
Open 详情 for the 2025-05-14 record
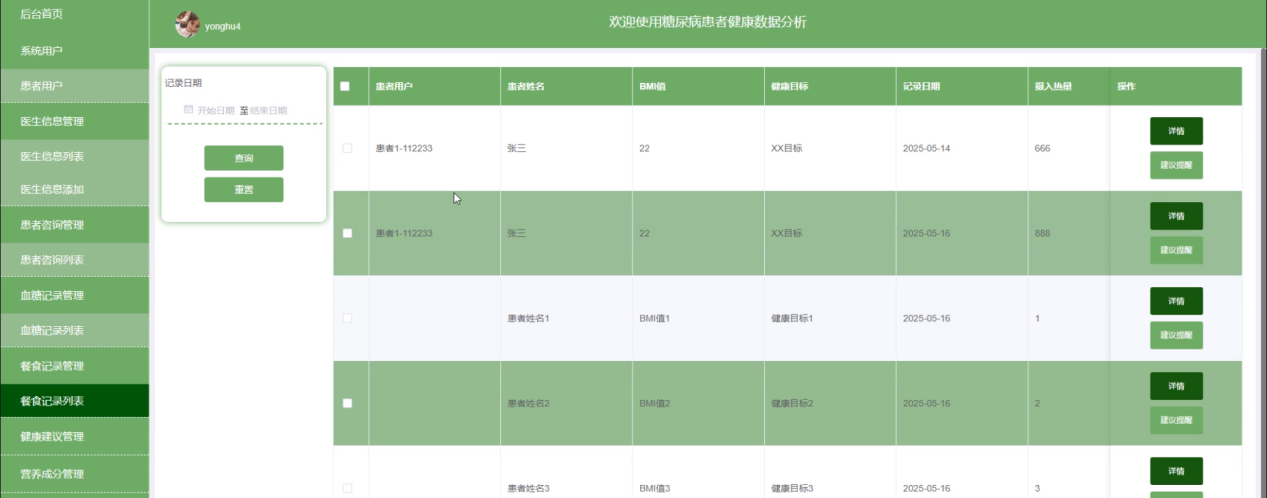(x=1176, y=131)
